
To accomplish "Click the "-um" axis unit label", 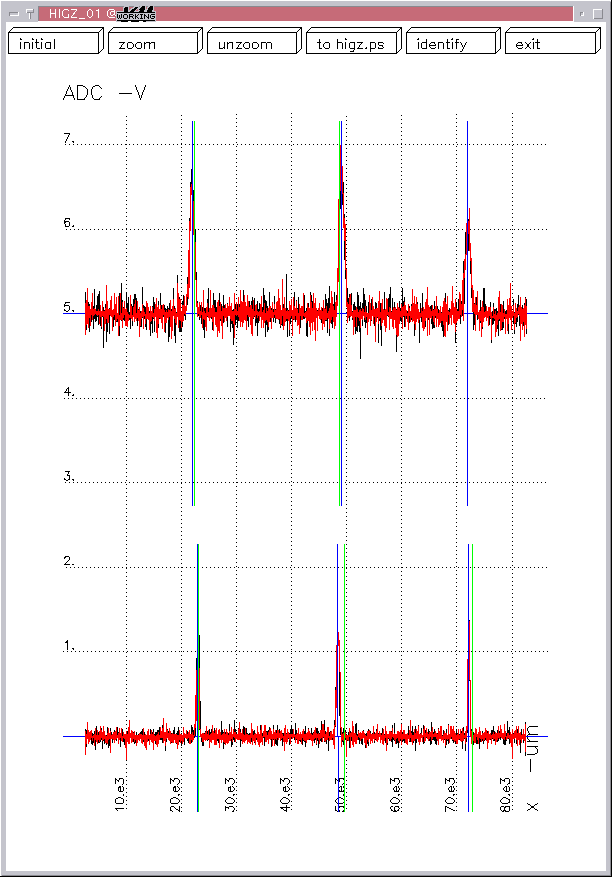I will 533,748.
